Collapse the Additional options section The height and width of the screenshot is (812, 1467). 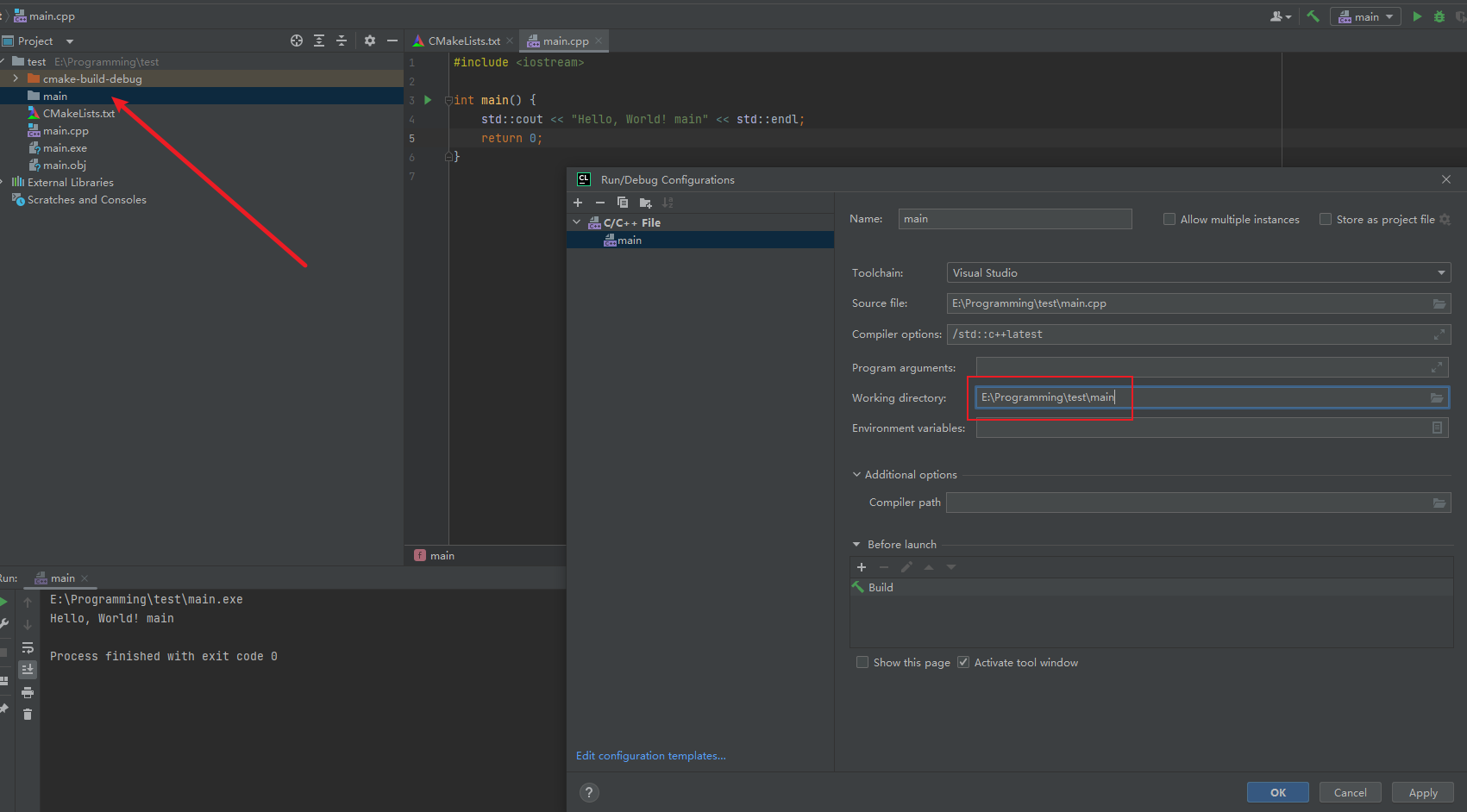point(856,474)
